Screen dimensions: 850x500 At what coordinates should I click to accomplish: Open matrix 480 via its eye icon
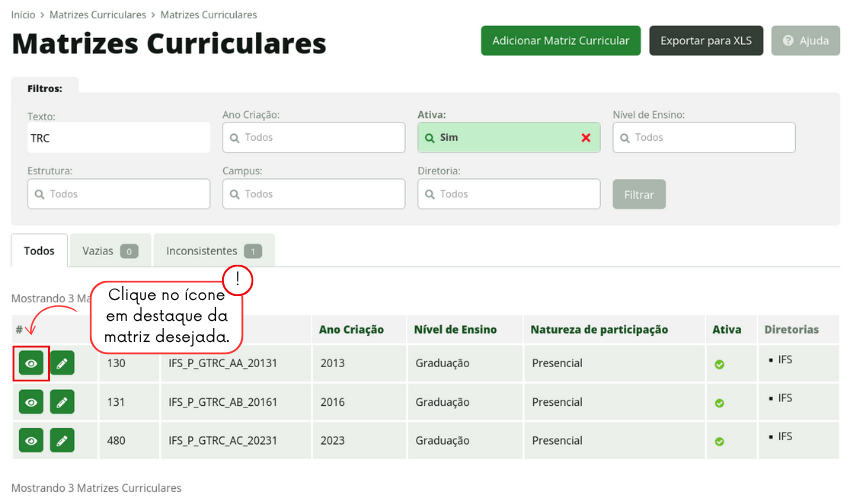point(31,440)
